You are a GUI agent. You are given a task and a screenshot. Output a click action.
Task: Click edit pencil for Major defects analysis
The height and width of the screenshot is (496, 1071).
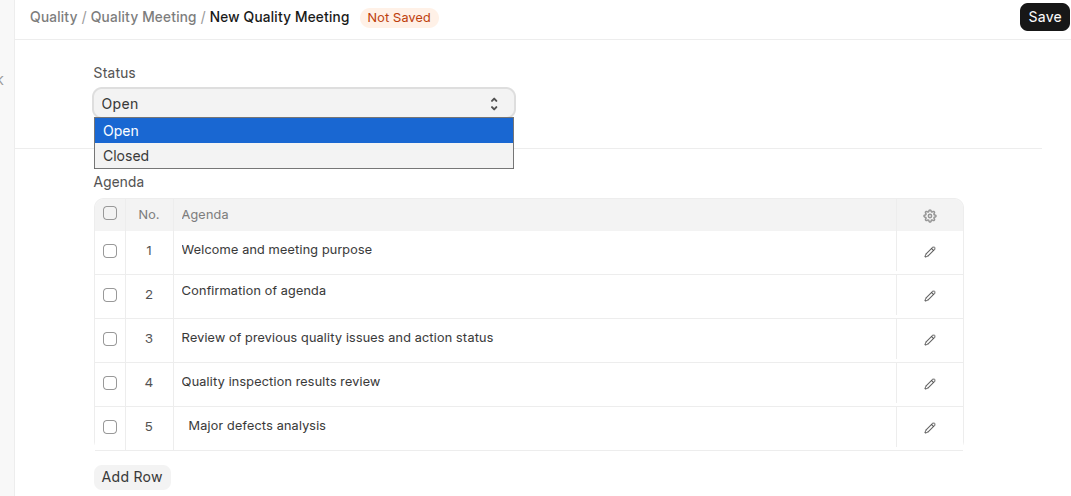(929, 428)
